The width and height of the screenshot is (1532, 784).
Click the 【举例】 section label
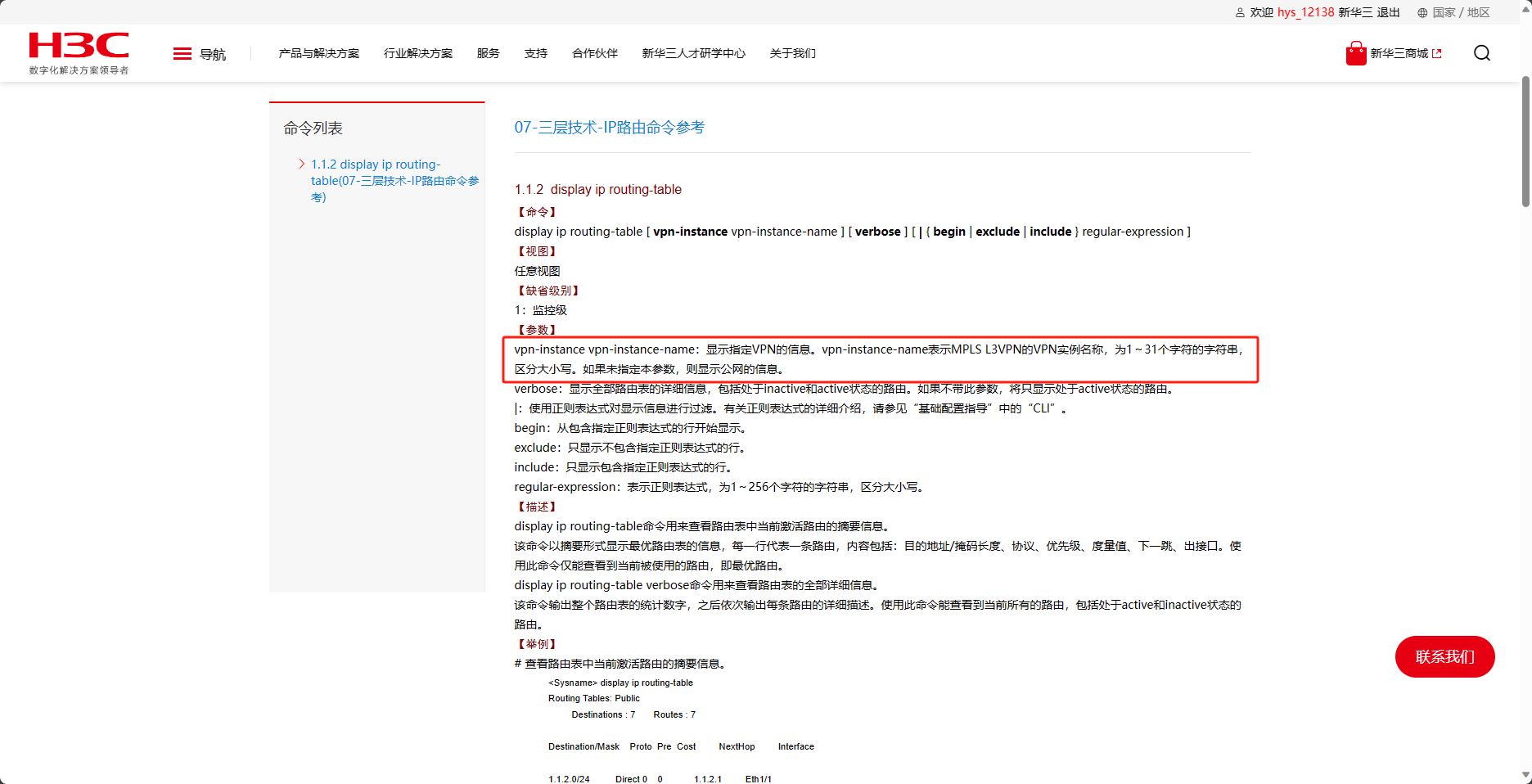538,644
